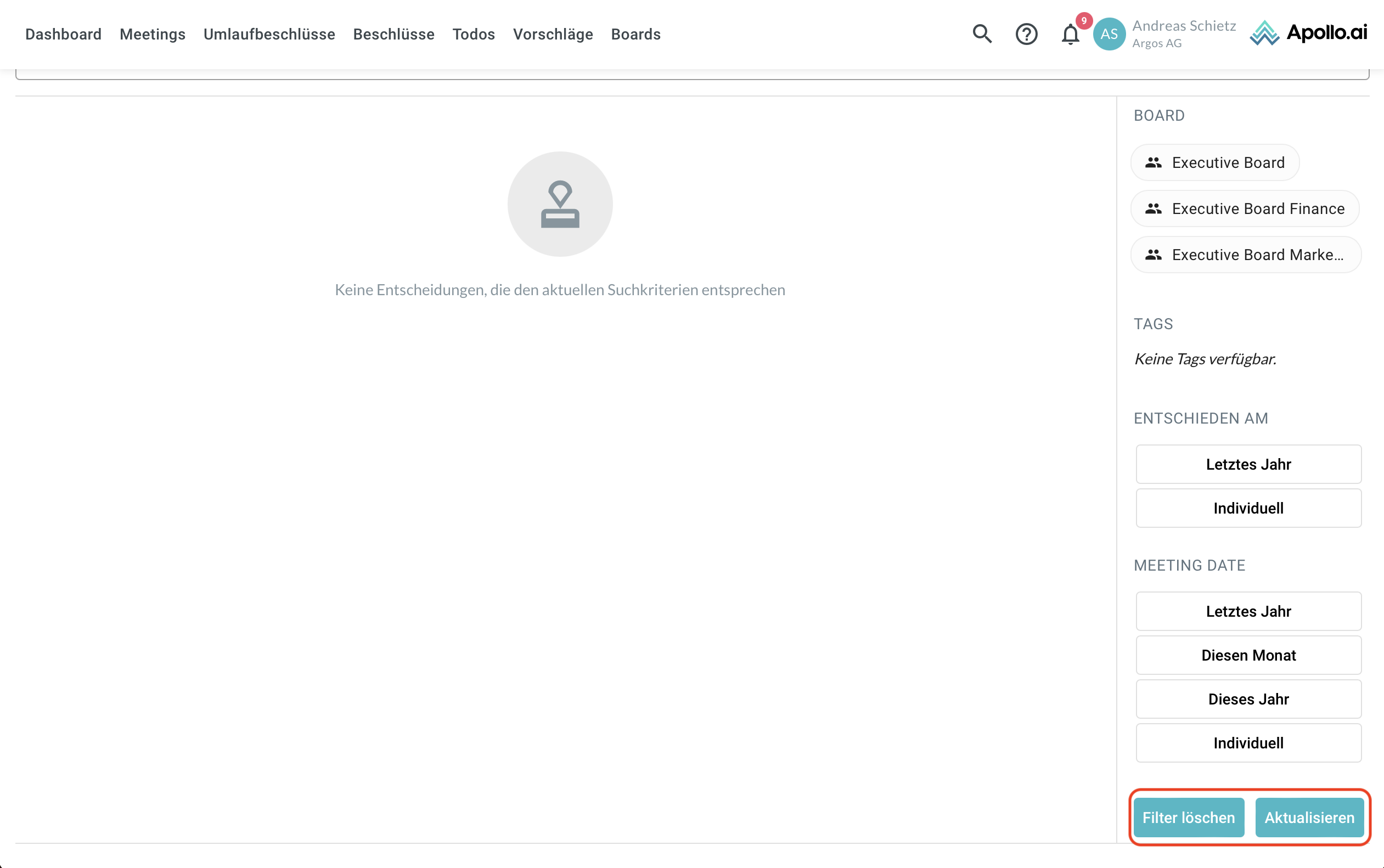Open the Meetings navigation tab
The height and width of the screenshot is (868, 1384).
pos(152,35)
